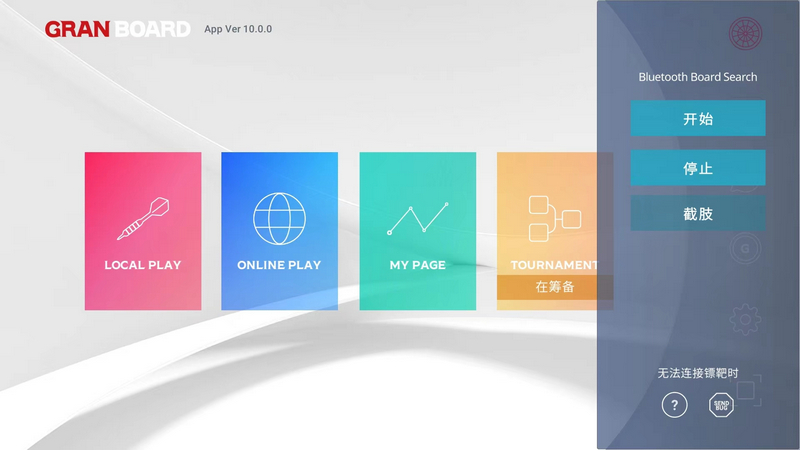Select the ONLINE PLAY label
The width and height of the screenshot is (800, 450).
(279, 265)
